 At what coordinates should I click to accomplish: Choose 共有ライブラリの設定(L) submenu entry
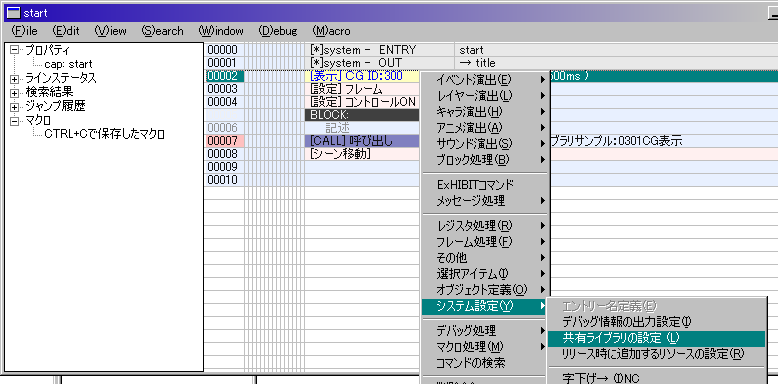pyautogui.click(x=656, y=338)
